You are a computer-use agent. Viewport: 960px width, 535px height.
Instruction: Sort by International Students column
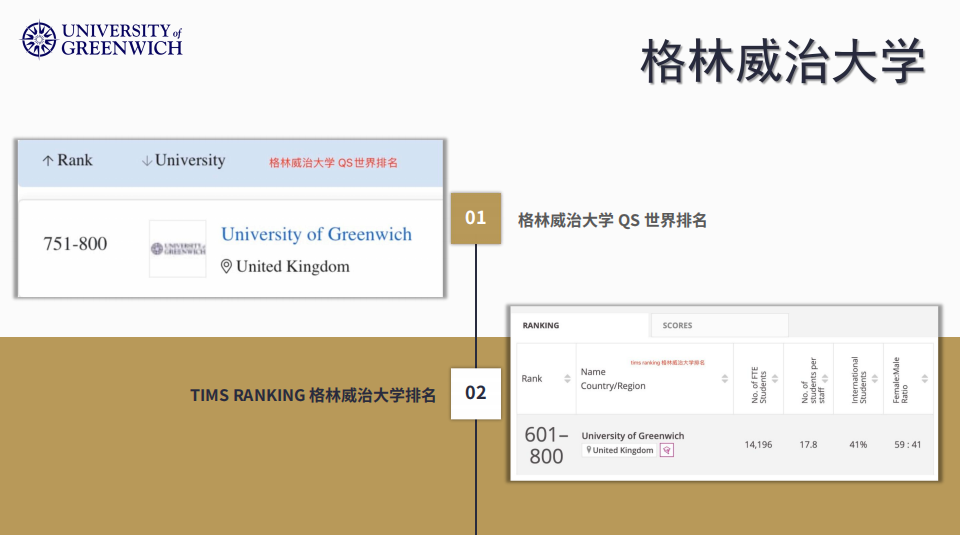[875, 379]
